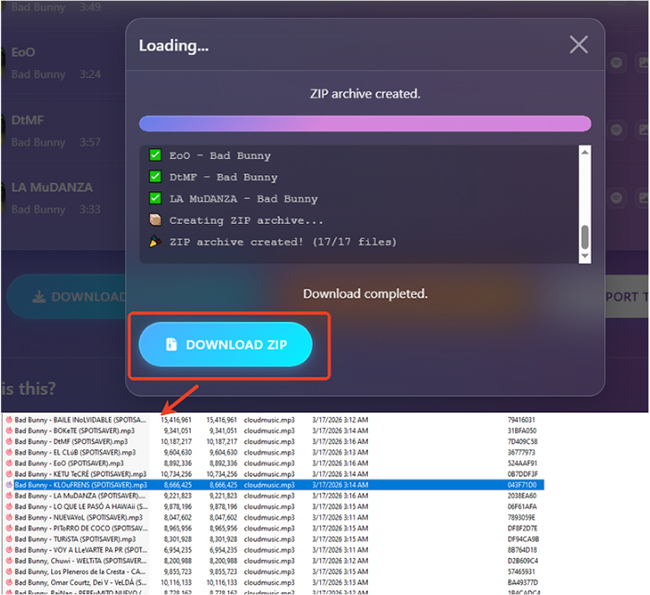
Task: Click the 'EoO - Bad Bunny' log entry text
Action: [x=220, y=155]
